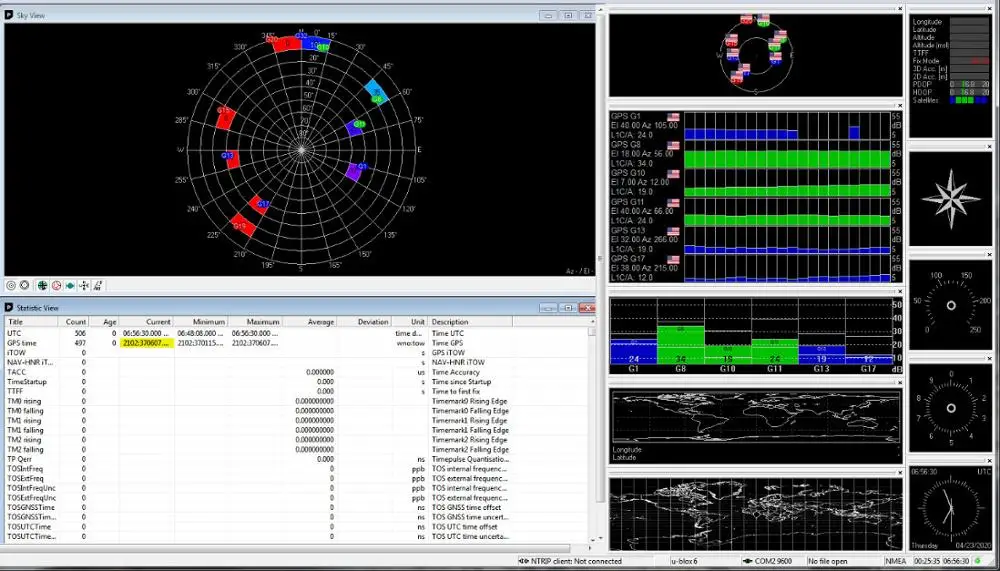Click the NTRIP client connection status icon

pyautogui.click(x=524, y=562)
